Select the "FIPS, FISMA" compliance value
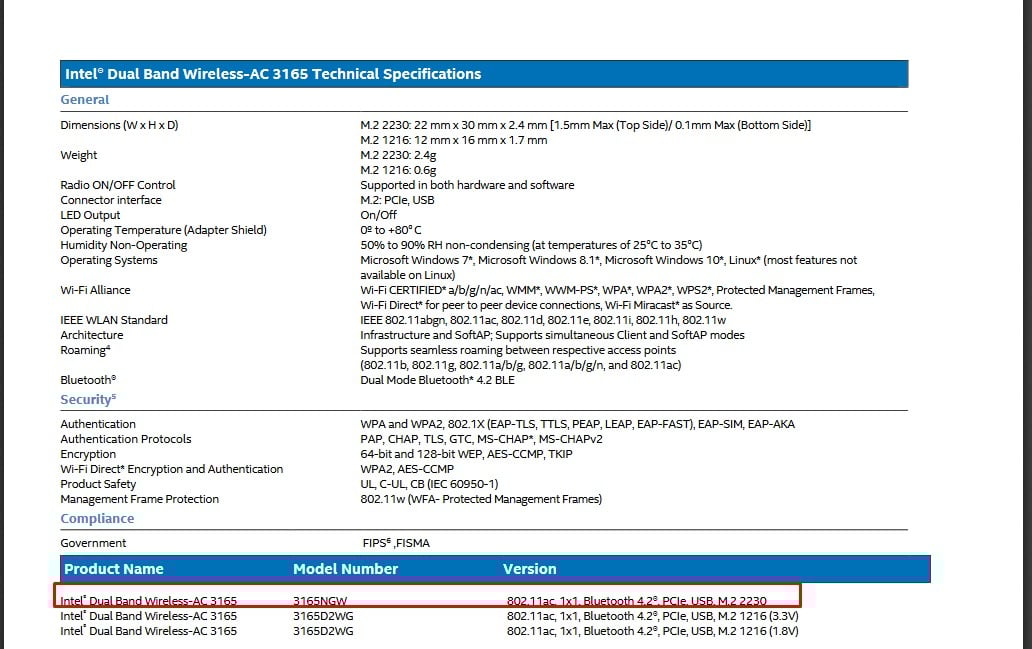The width and height of the screenshot is (1032, 649). [396, 544]
